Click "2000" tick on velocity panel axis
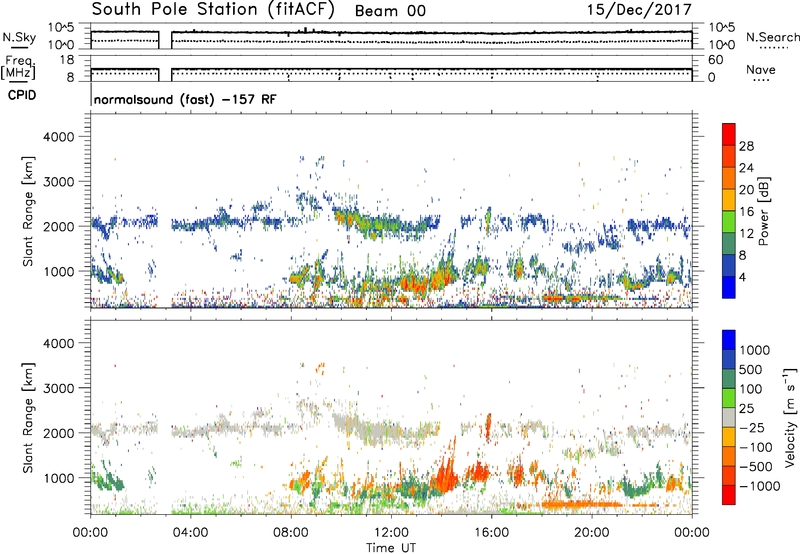Image resolution: width=800 pixels, height=554 pixels. click(58, 433)
